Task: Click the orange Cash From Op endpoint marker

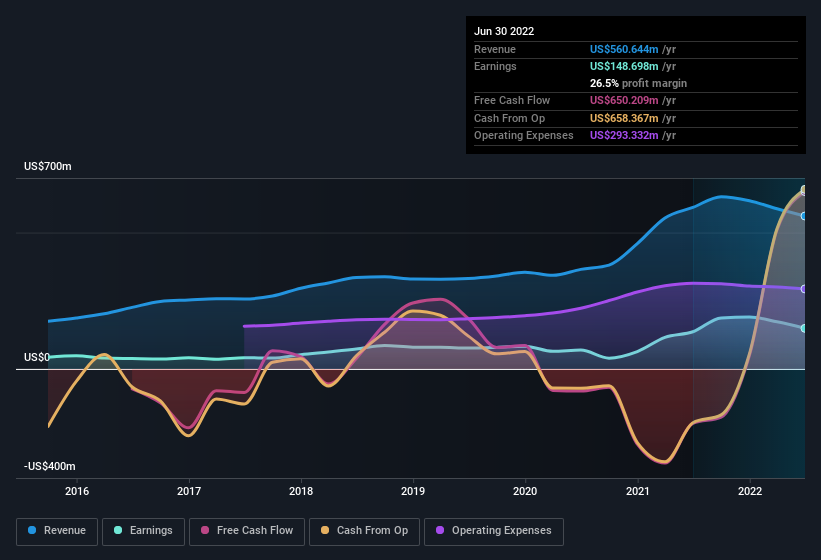Action: click(x=804, y=190)
